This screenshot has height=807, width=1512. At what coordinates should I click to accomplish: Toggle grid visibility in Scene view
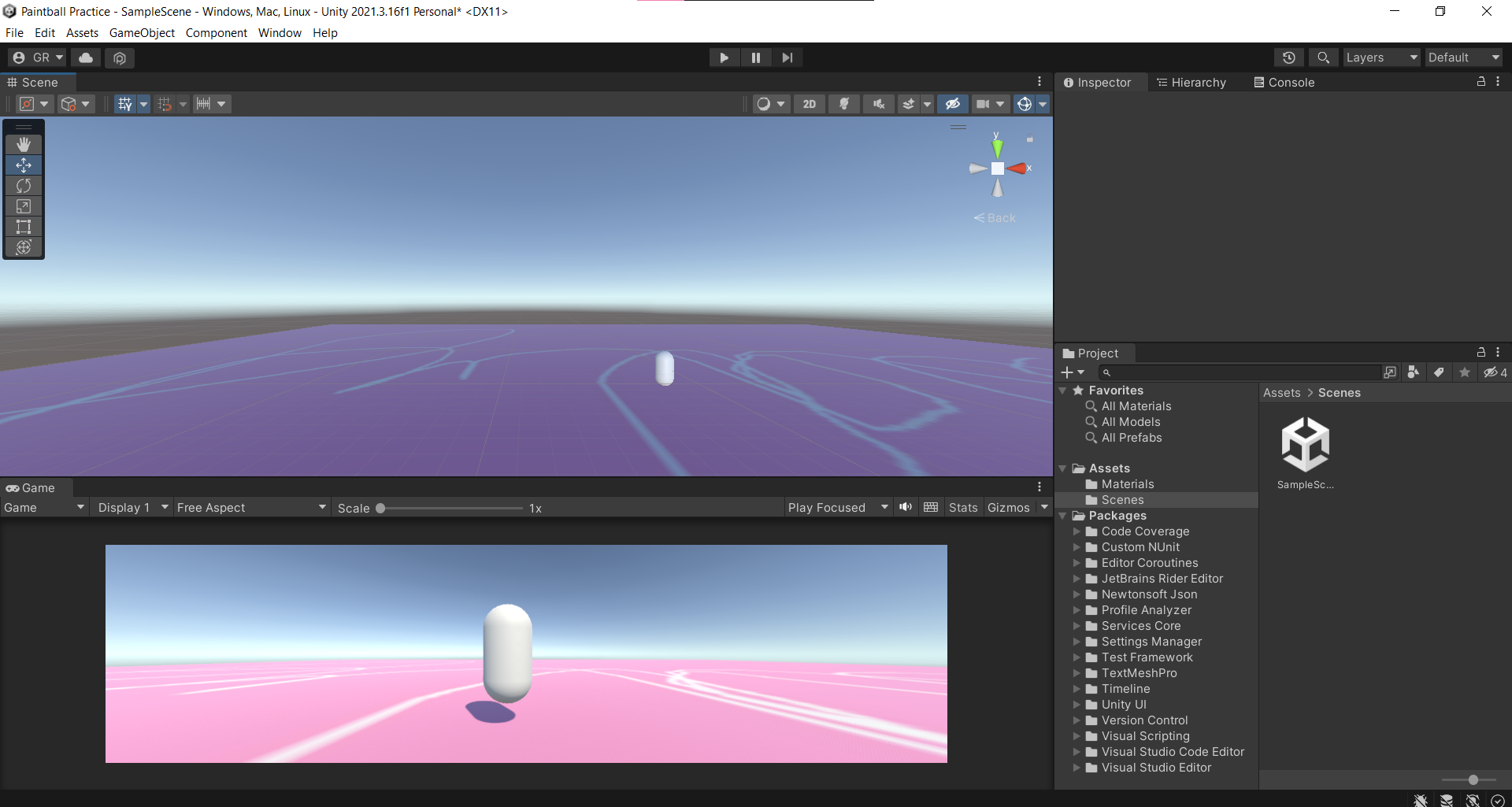pos(124,104)
